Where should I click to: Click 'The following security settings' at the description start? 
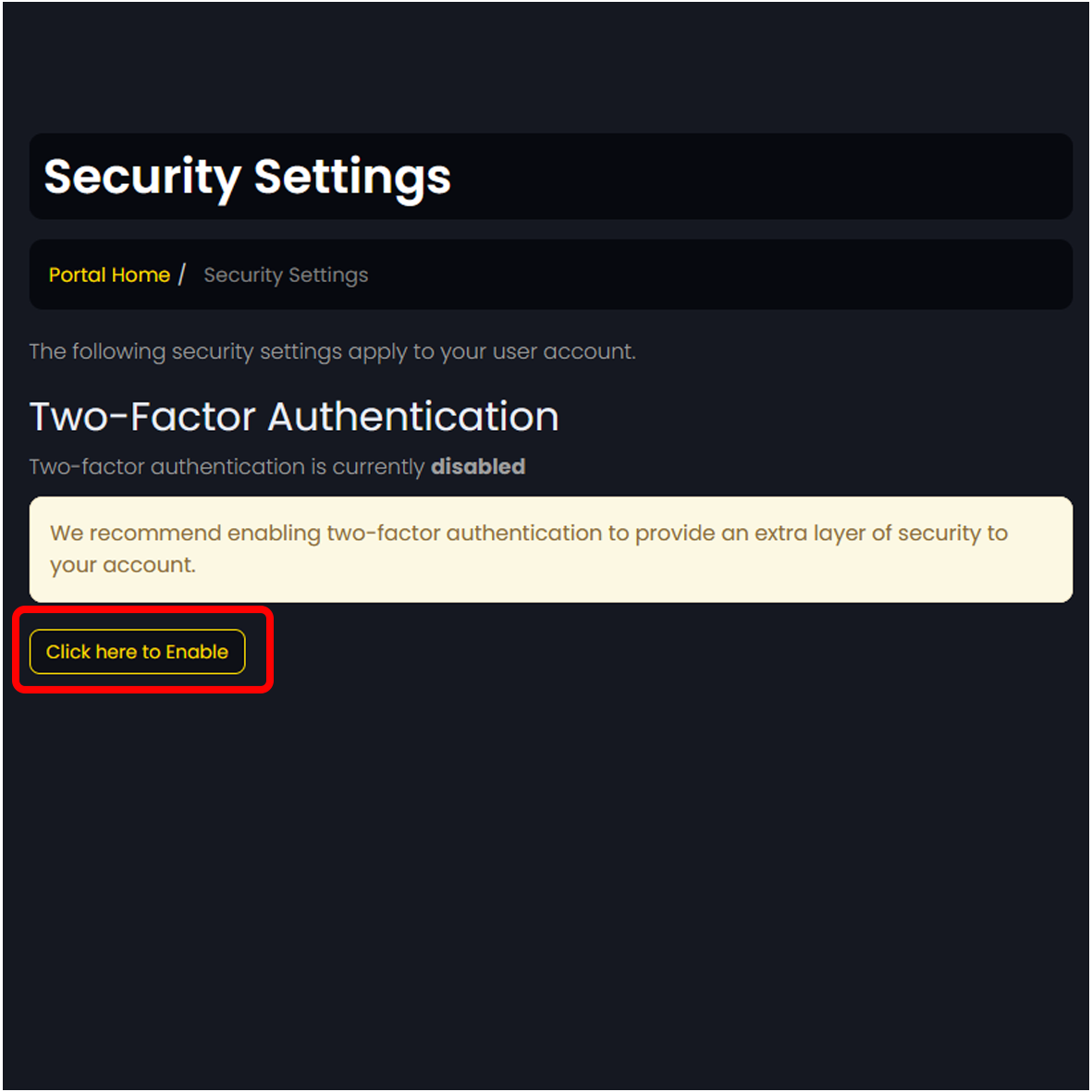141,351
